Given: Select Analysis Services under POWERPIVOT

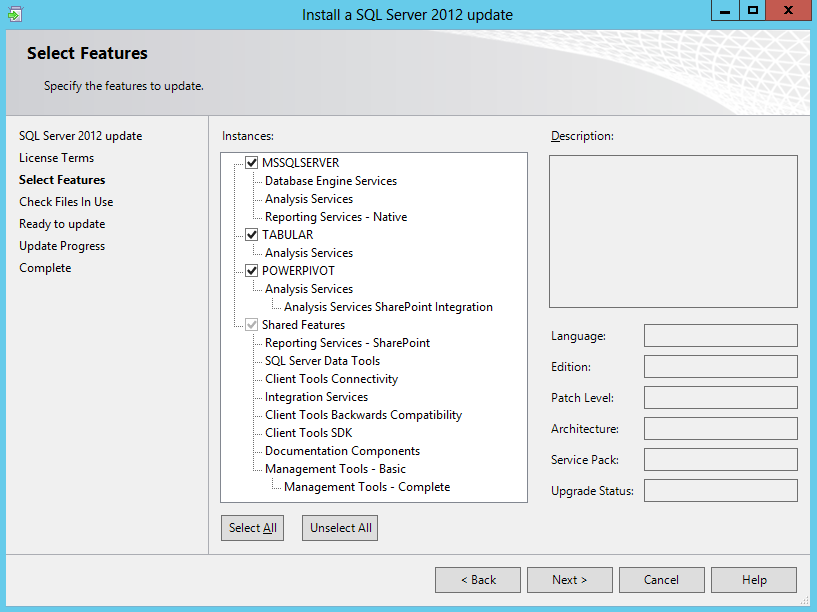Looking at the screenshot, I should pos(309,289).
